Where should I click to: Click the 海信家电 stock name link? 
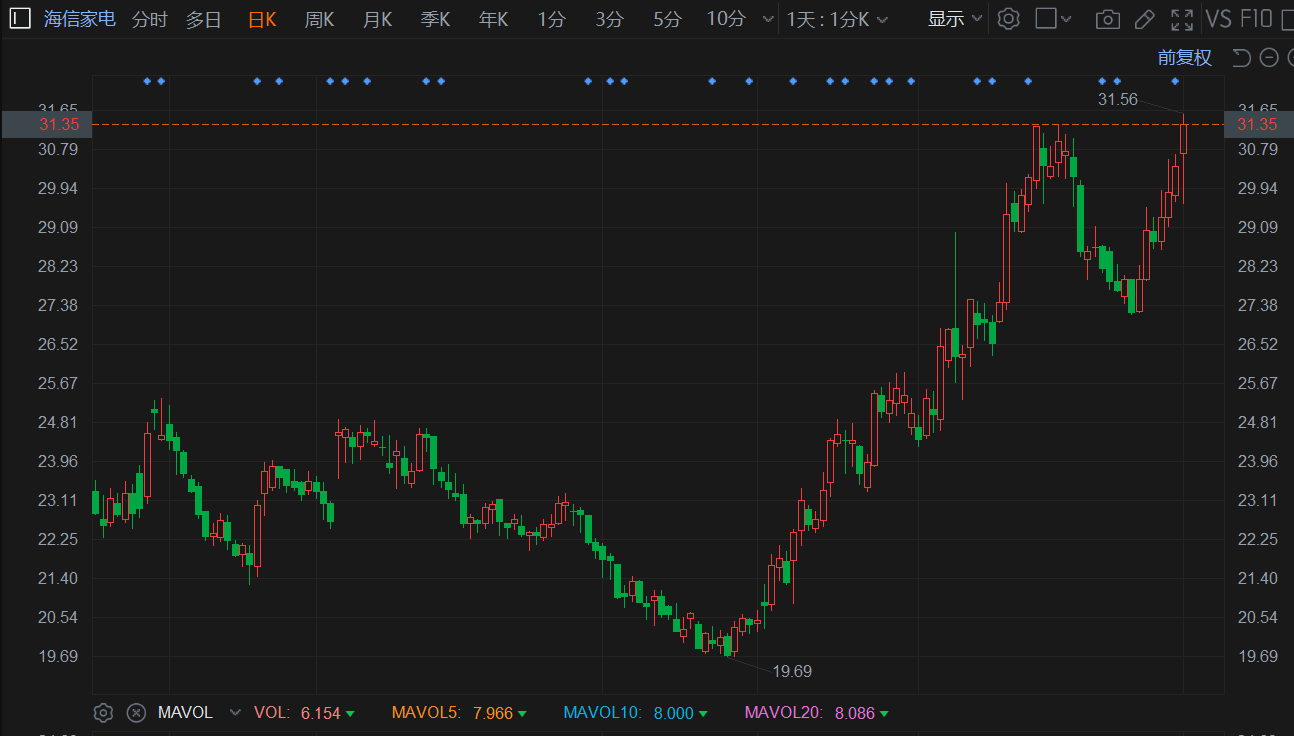coord(80,19)
